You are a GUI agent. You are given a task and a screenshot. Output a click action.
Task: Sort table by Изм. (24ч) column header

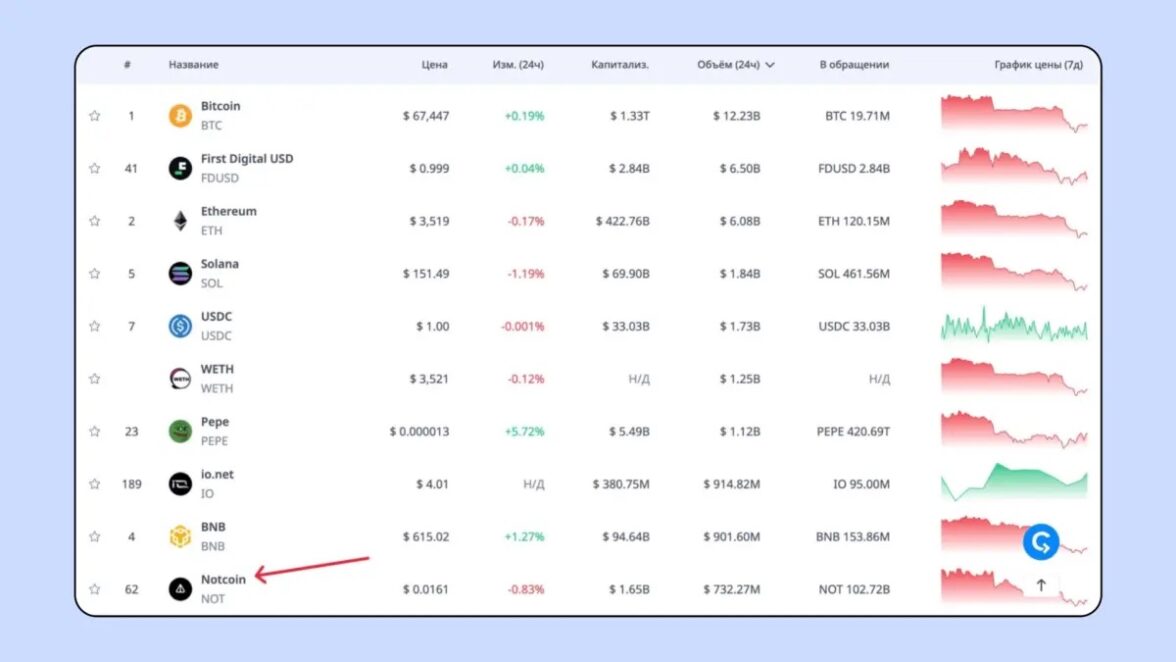pyautogui.click(x=518, y=65)
